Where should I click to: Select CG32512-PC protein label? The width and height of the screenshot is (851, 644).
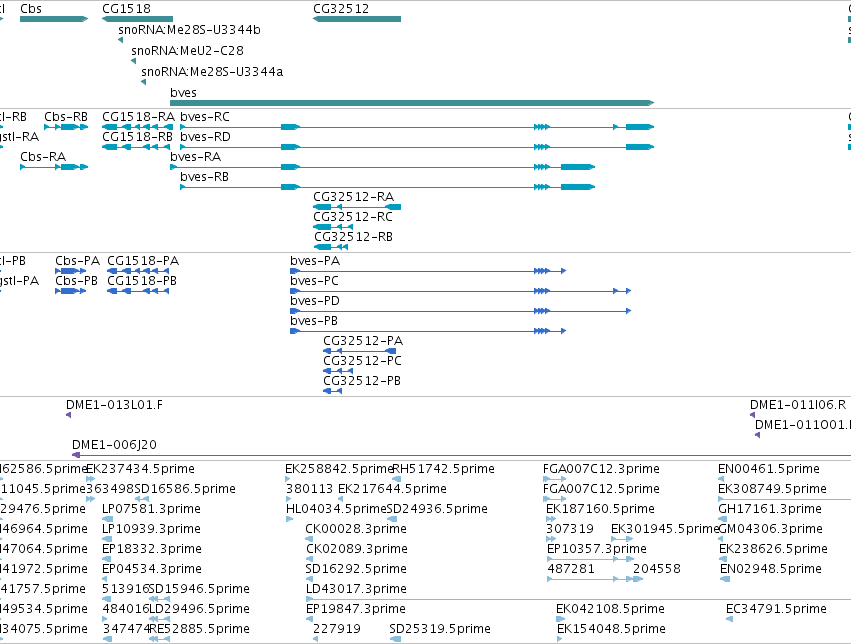[x=363, y=361]
